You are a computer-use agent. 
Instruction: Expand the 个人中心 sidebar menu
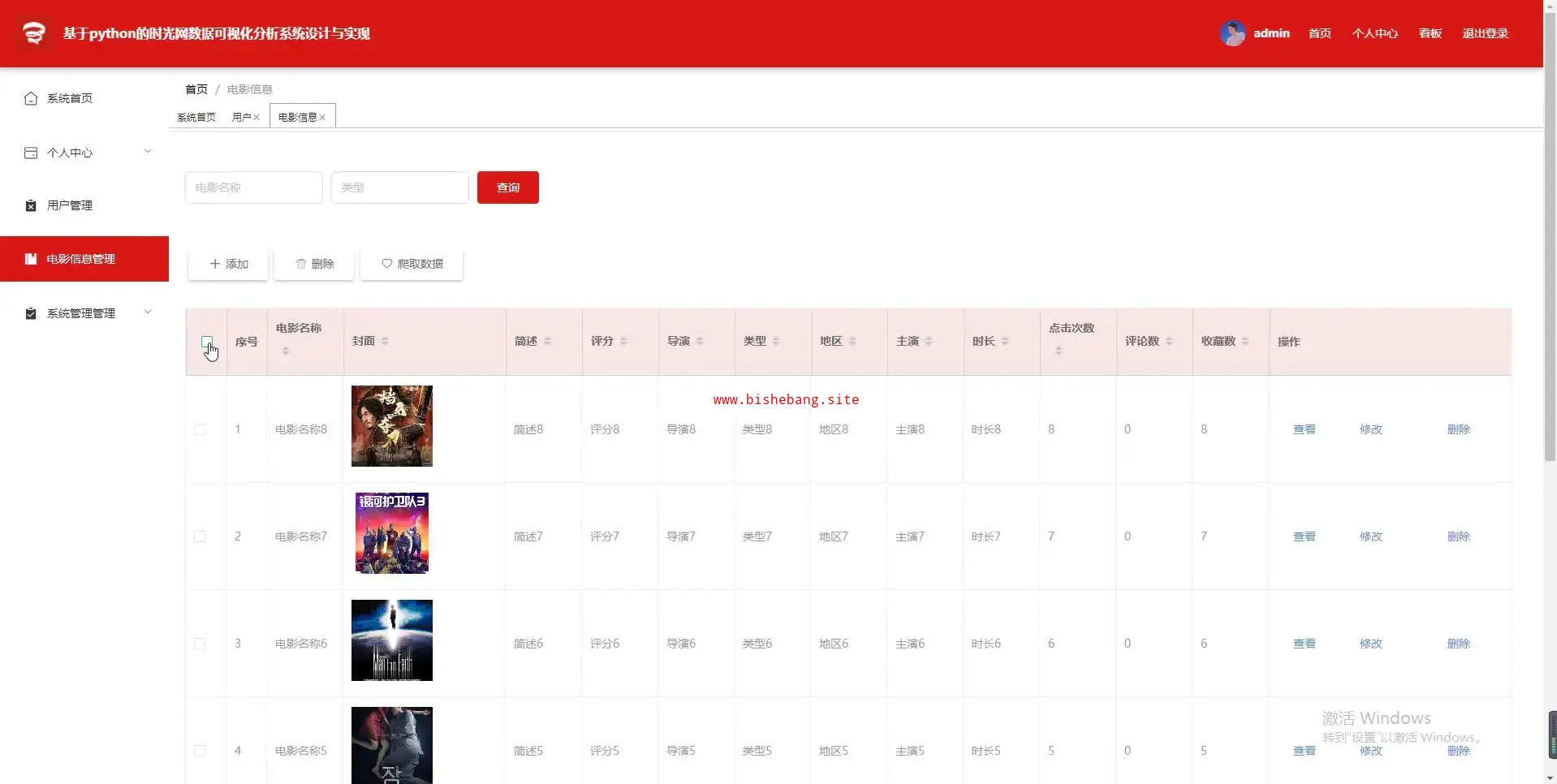pyautogui.click(x=147, y=152)
